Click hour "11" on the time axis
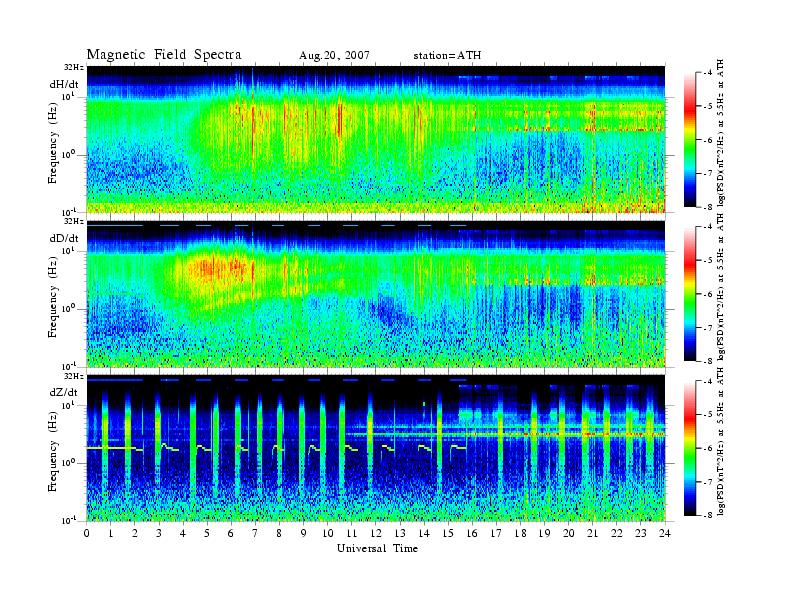 (352, 533)
